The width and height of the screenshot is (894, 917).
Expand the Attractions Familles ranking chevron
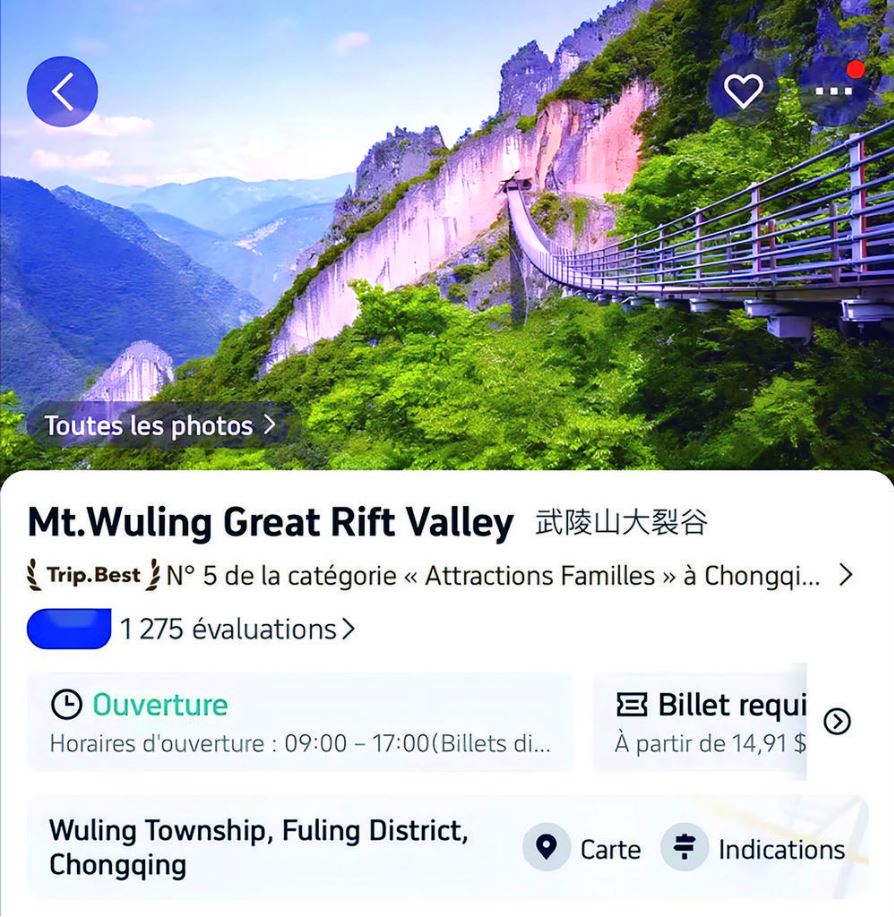[845, 575]
